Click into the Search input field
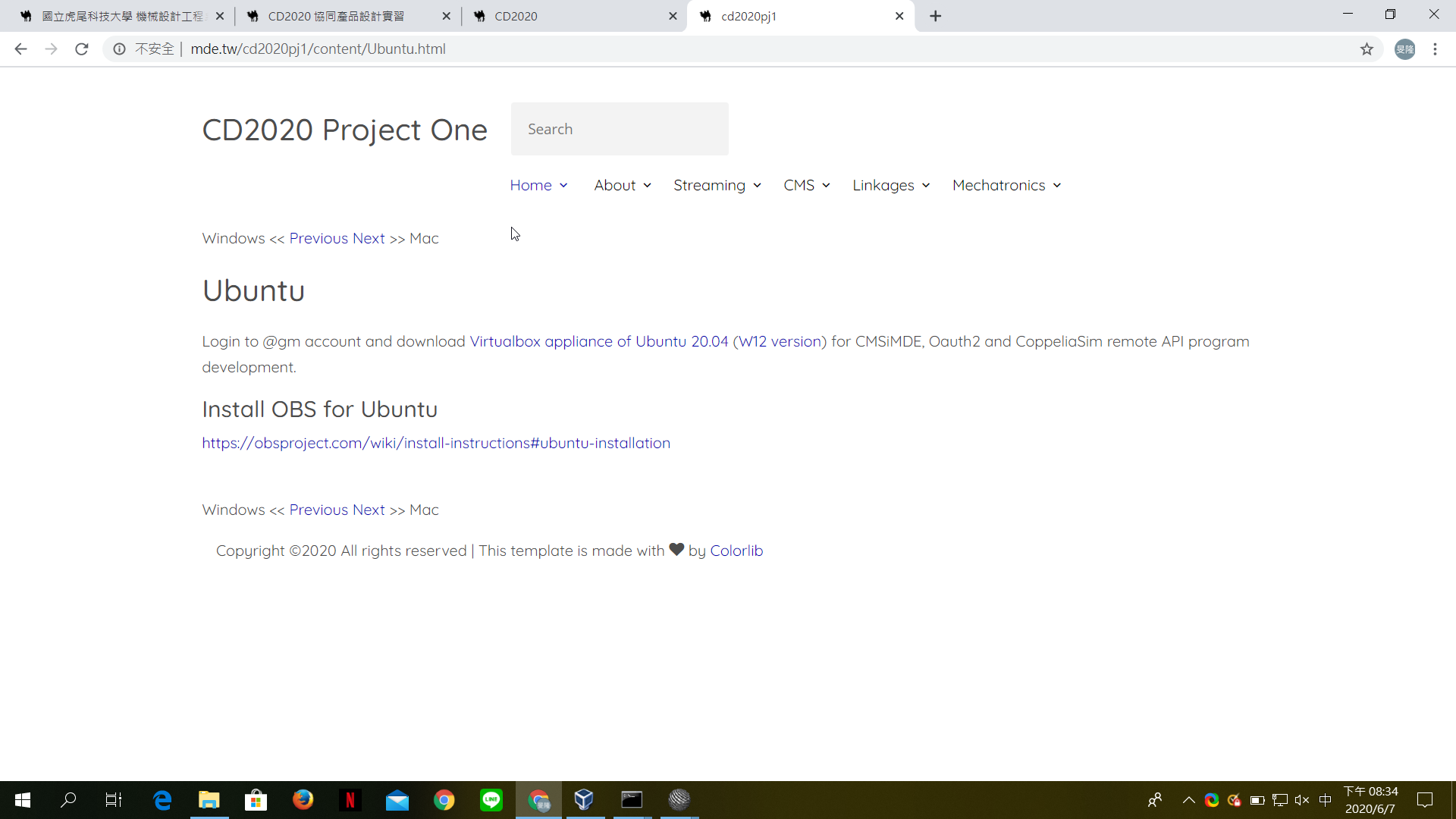1456x819 pixels. [620, 129]
